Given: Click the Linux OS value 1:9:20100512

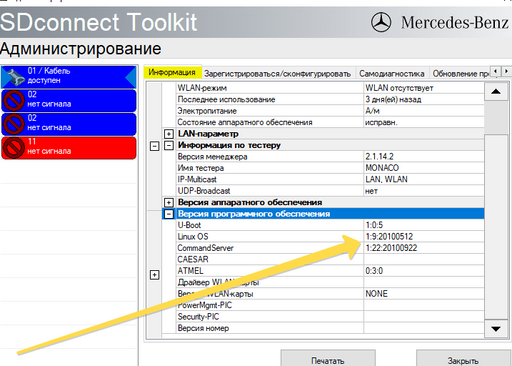Looking at the screenshot, I should click(389, 236).
